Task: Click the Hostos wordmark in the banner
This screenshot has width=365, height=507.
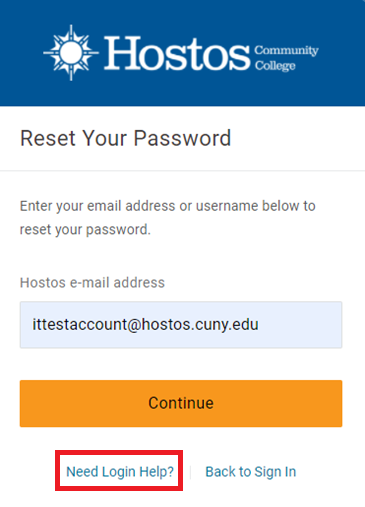Action: [x=177, y=54]
